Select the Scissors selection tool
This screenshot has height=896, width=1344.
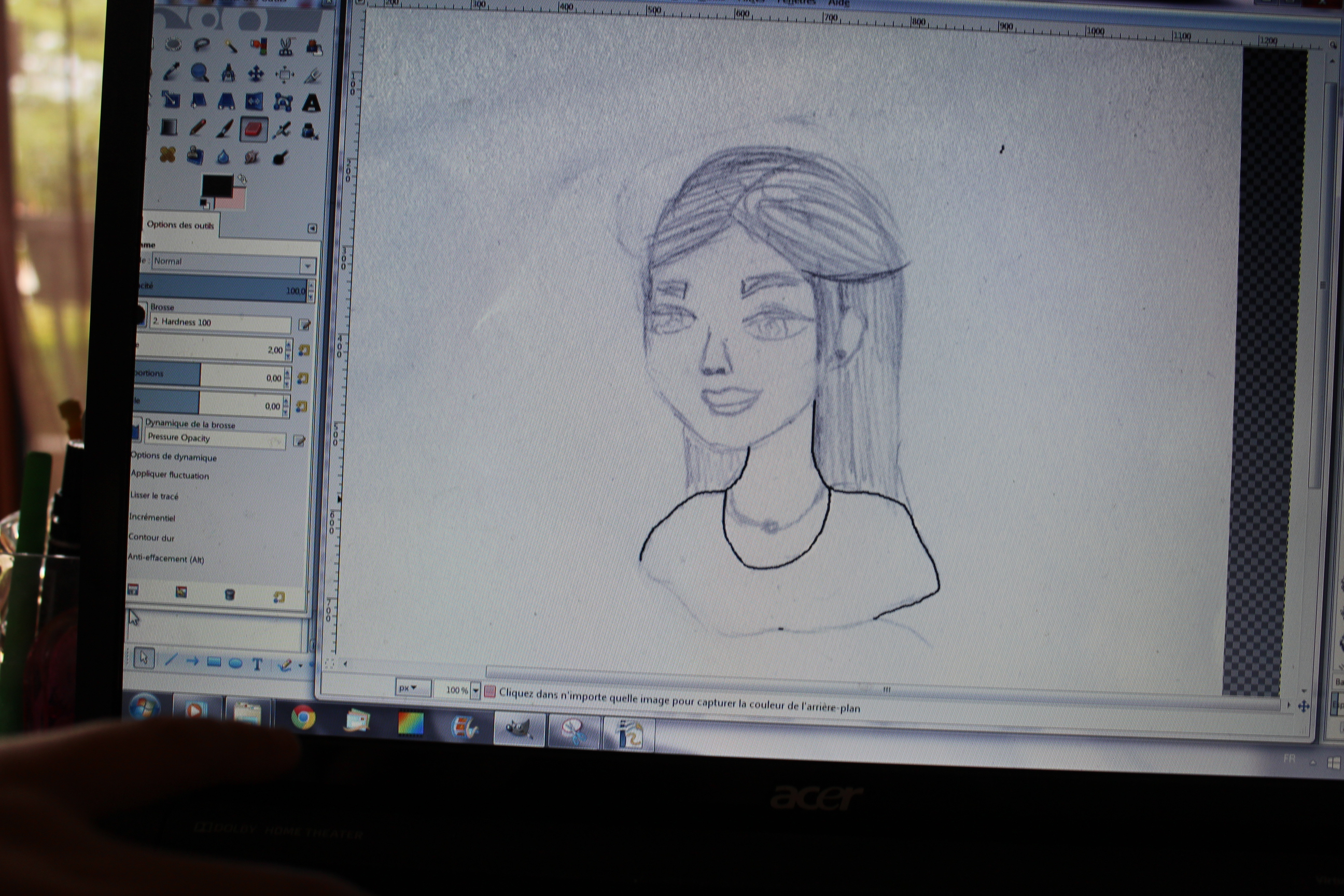point(286,47)
